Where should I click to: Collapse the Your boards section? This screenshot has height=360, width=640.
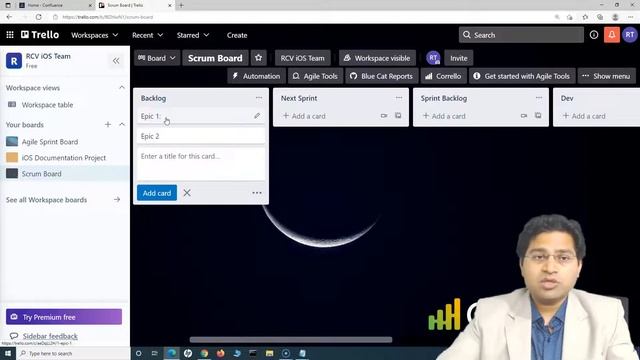[122, 124]
